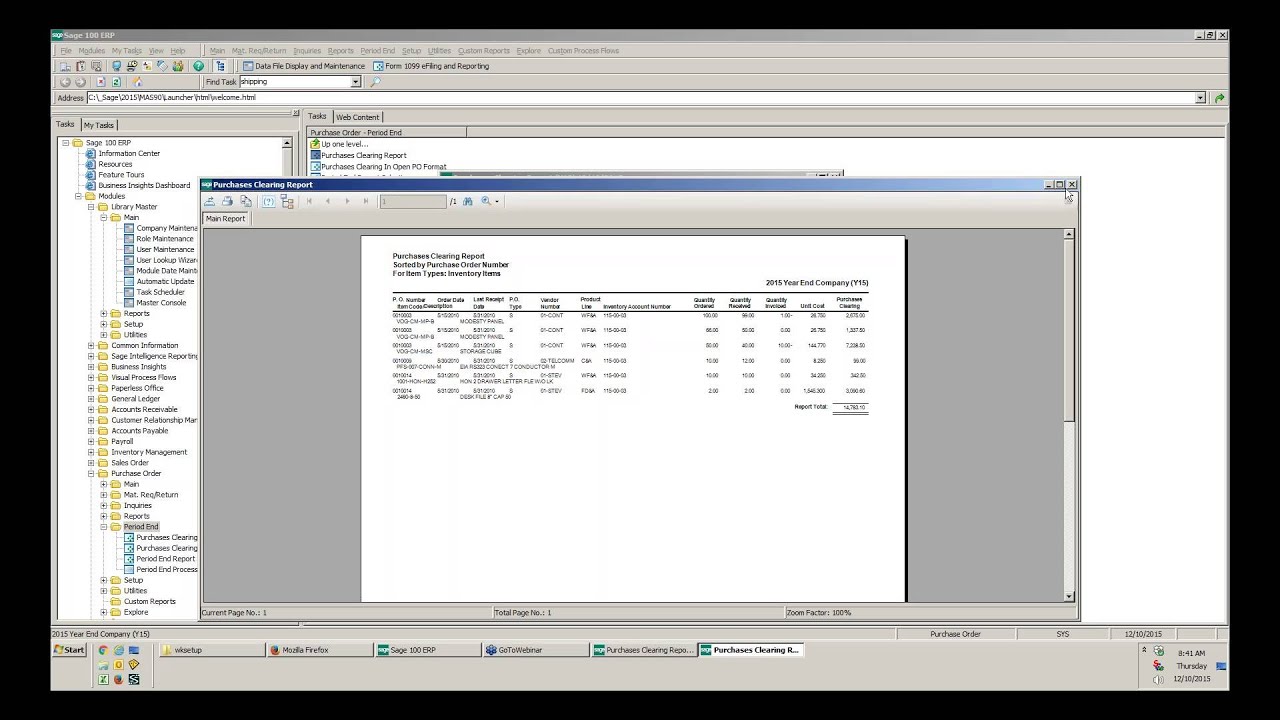Image resolution: width=1280 pixels, height=720 pixels.
Task: Click scroll-up arrow of the tree panel
Action: [x=287, y=143]
